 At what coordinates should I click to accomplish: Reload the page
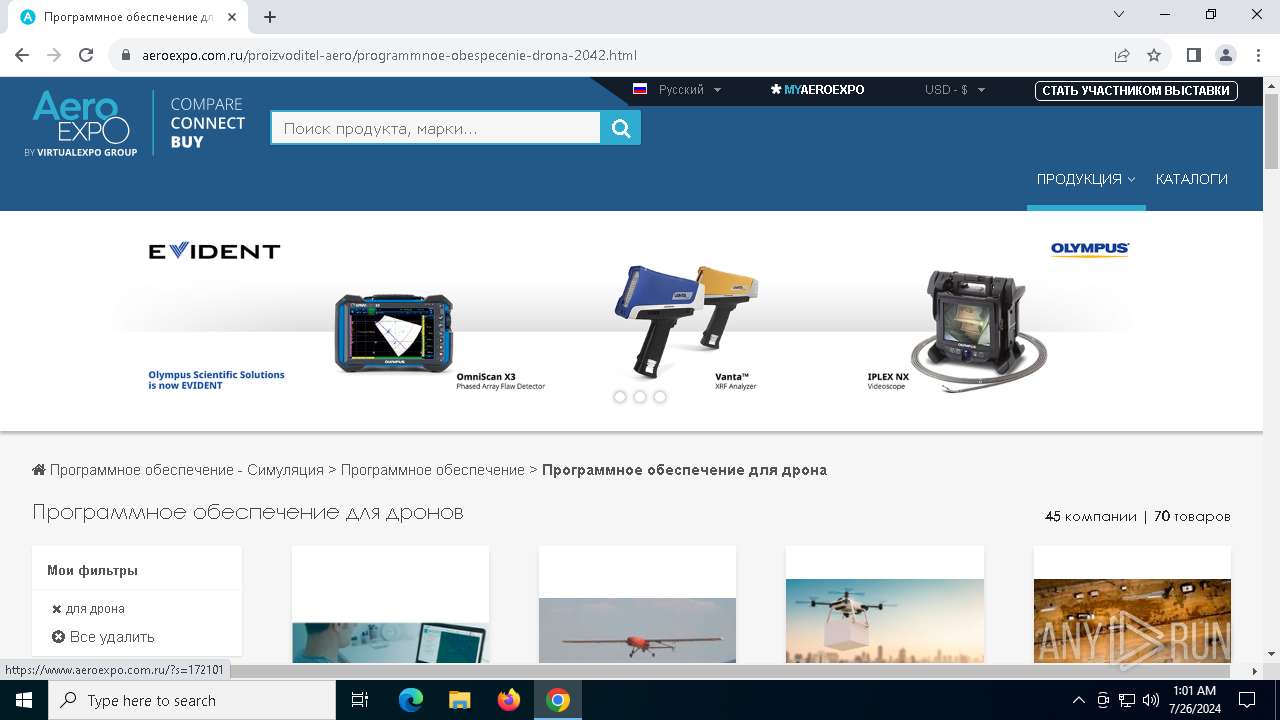[x=86, y=55]
